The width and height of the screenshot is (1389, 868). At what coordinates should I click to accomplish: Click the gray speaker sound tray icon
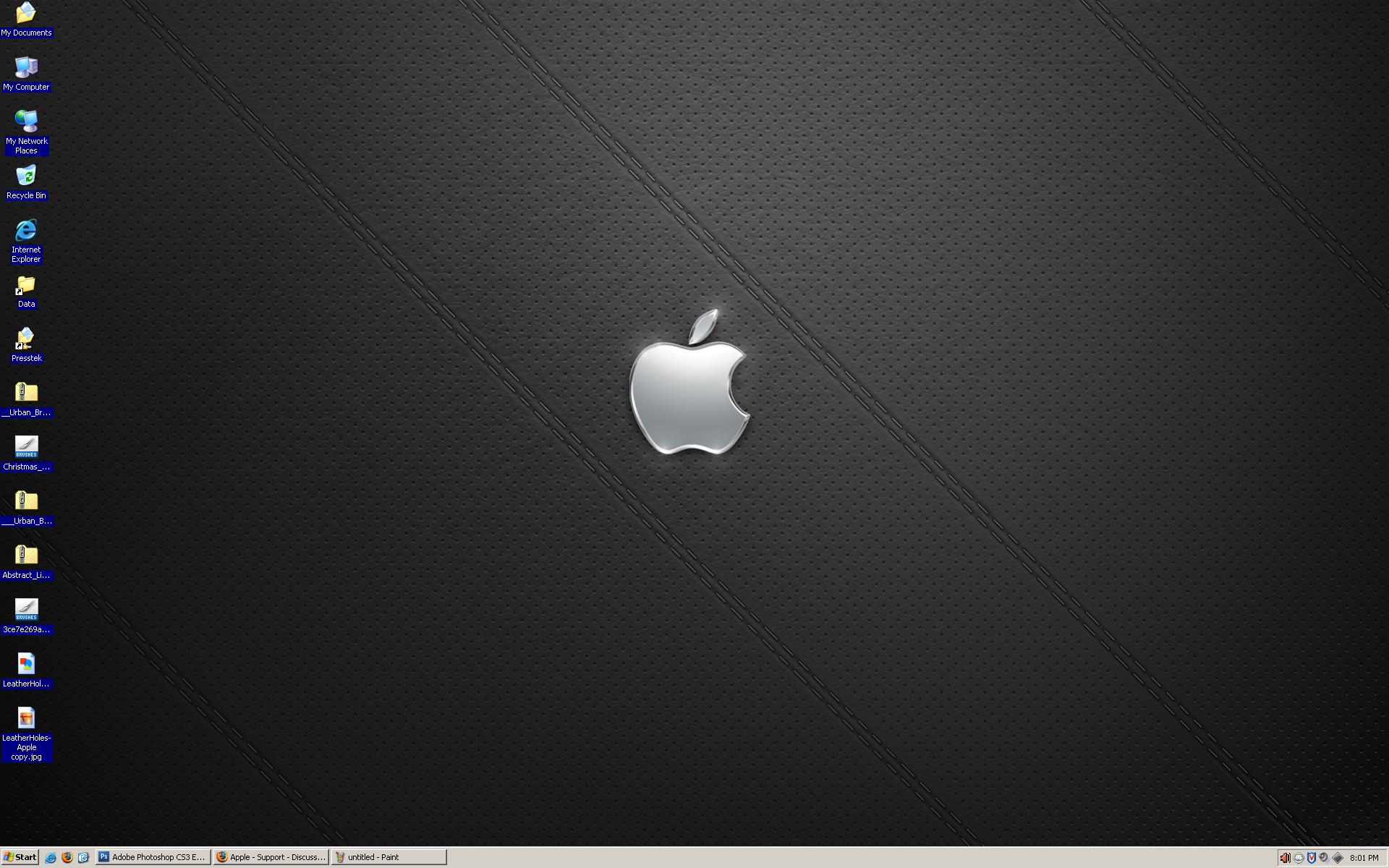1324,858
